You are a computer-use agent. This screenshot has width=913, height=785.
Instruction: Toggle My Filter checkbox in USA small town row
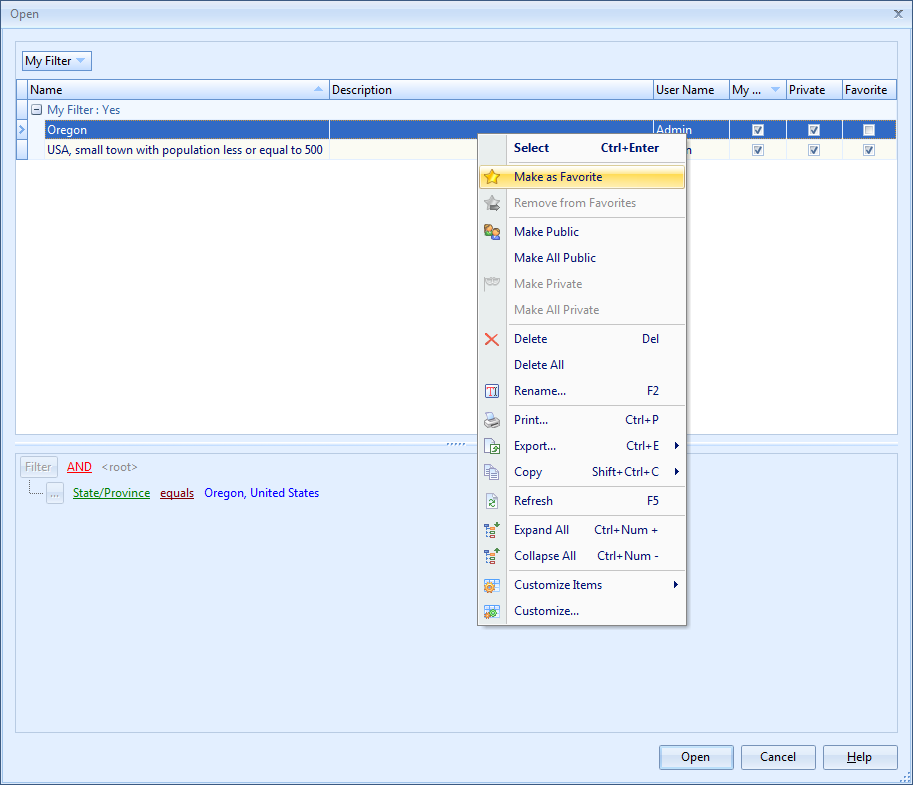758,150
